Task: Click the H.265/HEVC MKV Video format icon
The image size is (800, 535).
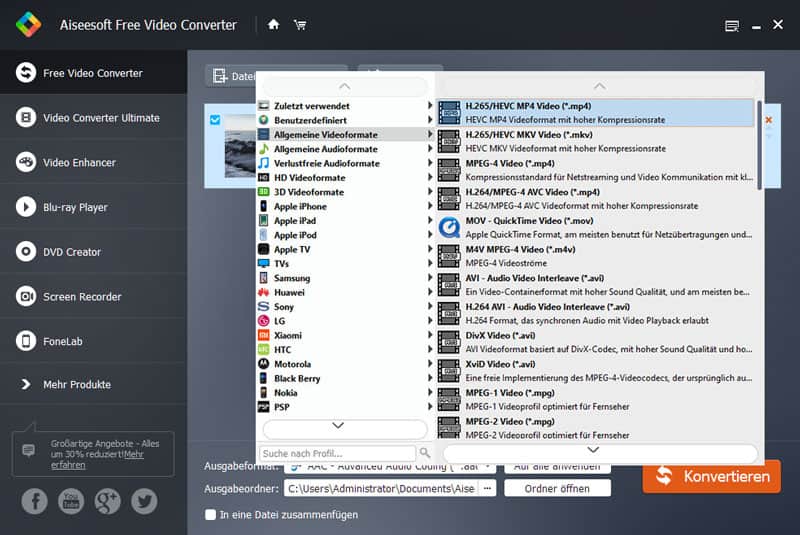Action: [x=449, y=141]
